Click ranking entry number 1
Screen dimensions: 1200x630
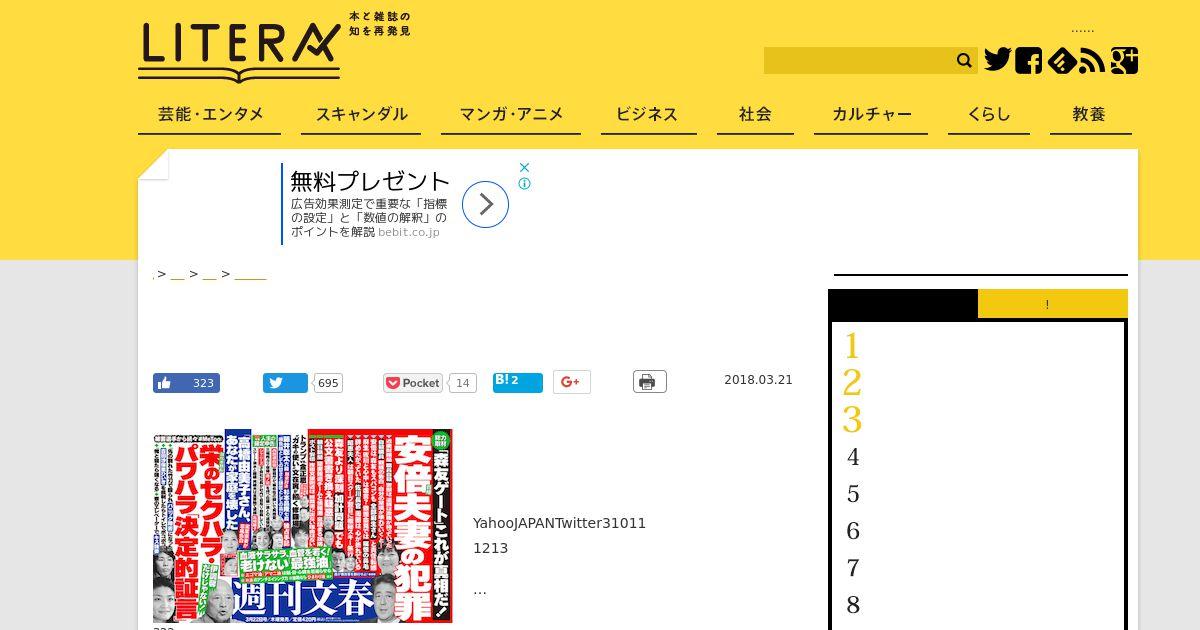click(x=852, y=347)
